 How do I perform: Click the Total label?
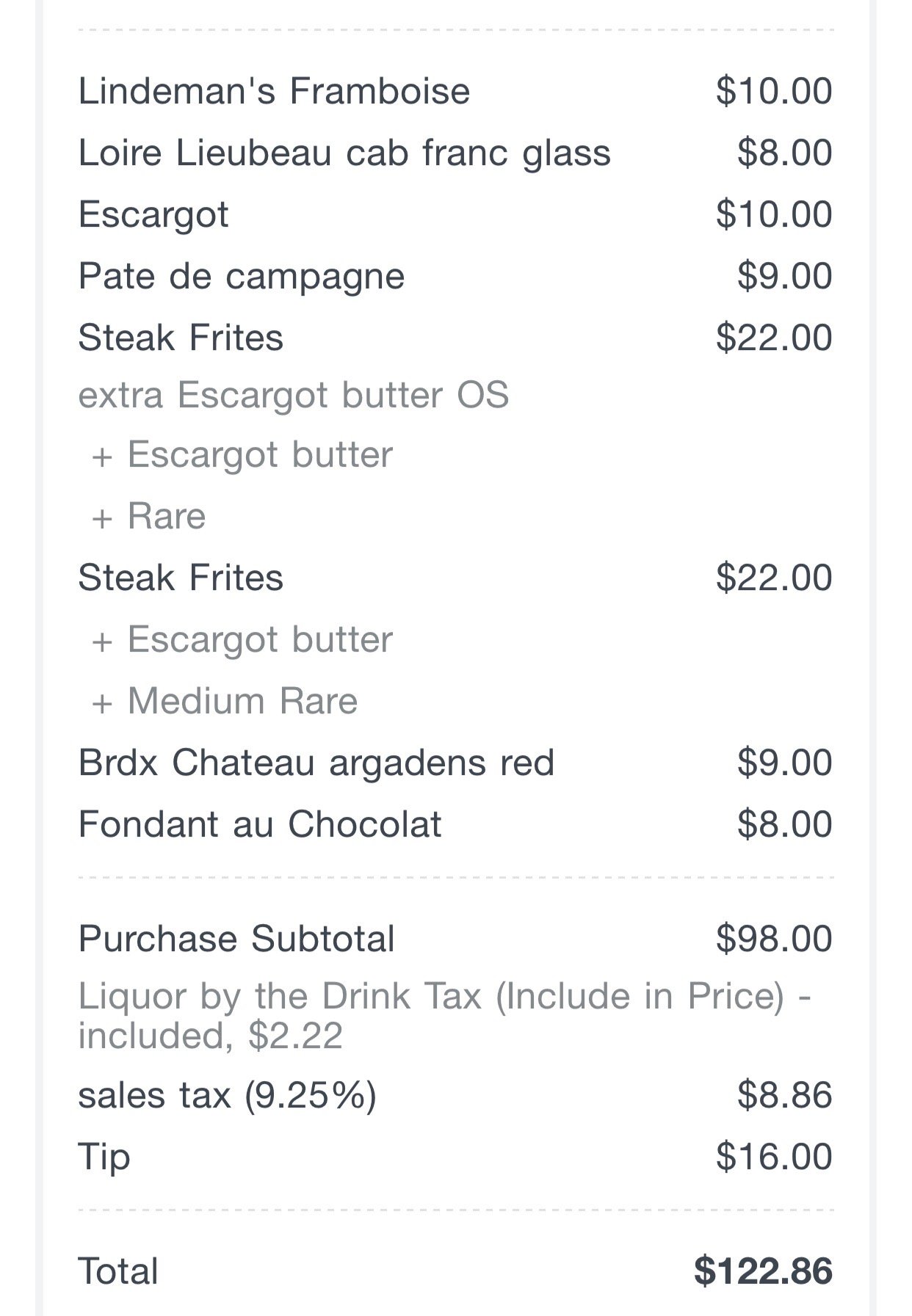point(118,1272)
